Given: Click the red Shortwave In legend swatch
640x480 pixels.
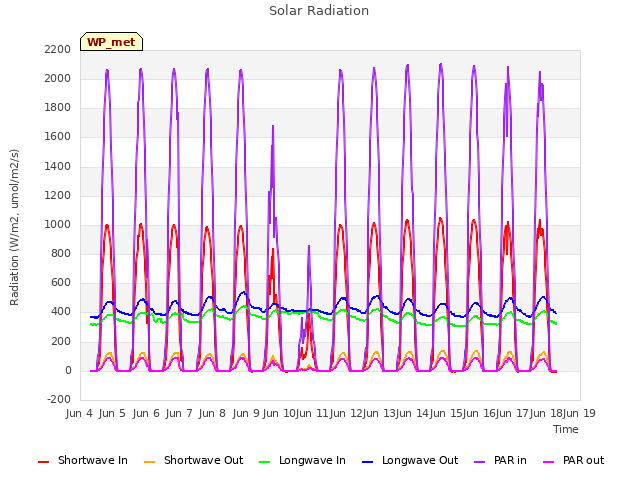Looking at the screenshot, I should pos(43,462).
